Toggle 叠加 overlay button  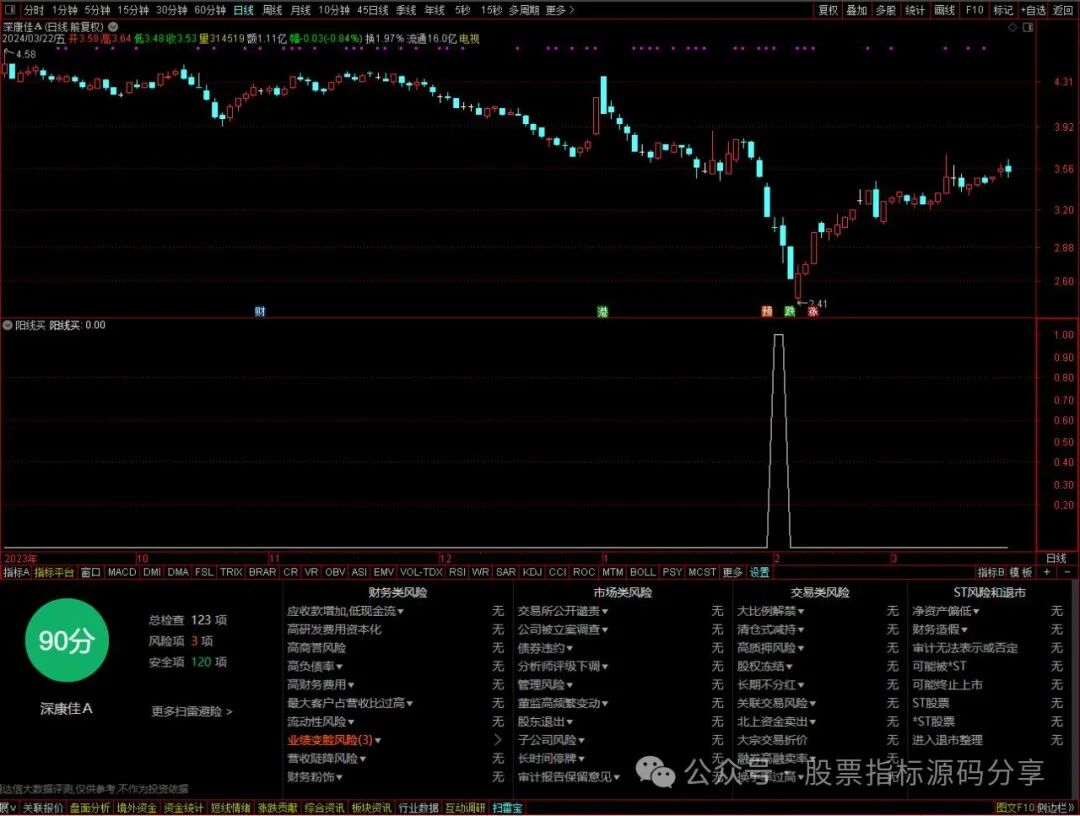tap(857, 10)
